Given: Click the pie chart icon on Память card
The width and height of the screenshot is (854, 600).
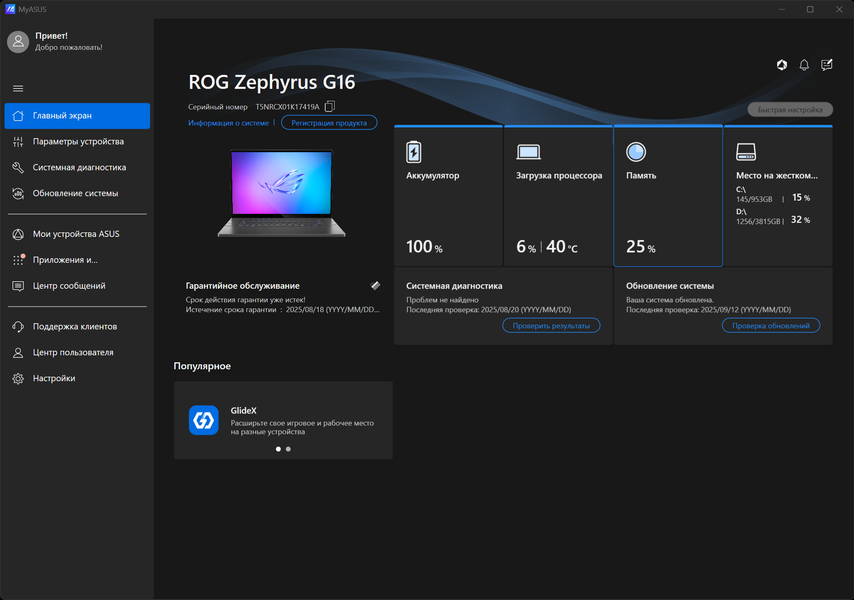Looking at the screenshot, I should pyautogui.click(x=636, y=152).
